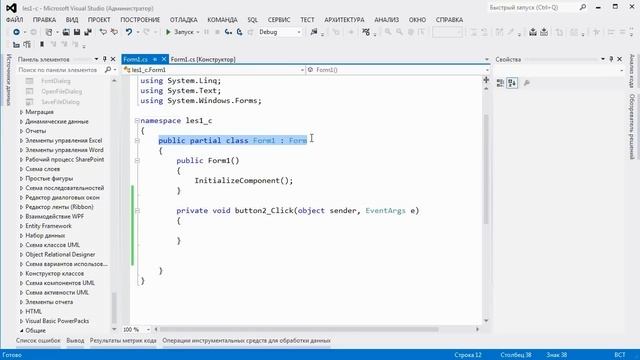
Task: Open the ОТЛАДКА menu
Action: [184, 20]
